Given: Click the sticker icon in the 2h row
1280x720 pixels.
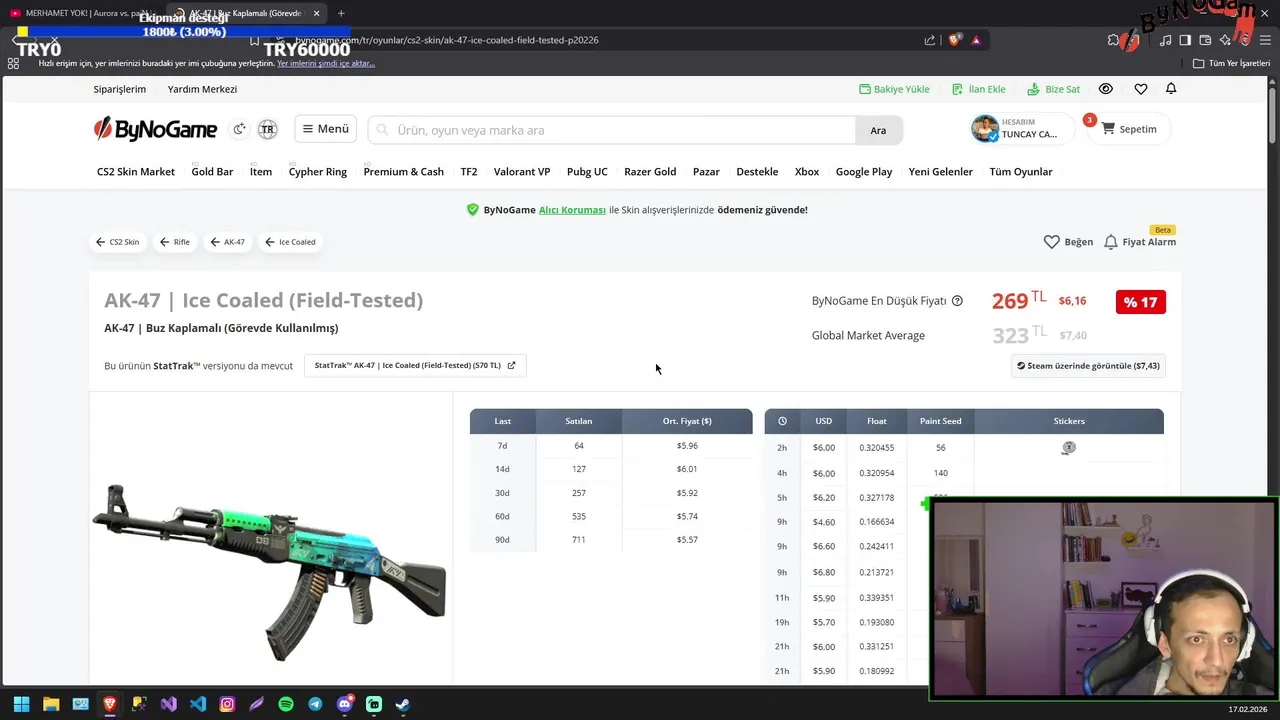Looking at the screenshot, I should click(1069, 448).
